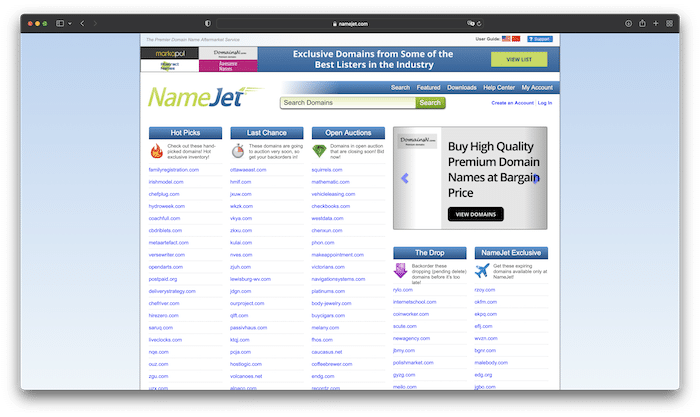
Task: Advance banner carousel with right arrow
Action: (536, 179)
